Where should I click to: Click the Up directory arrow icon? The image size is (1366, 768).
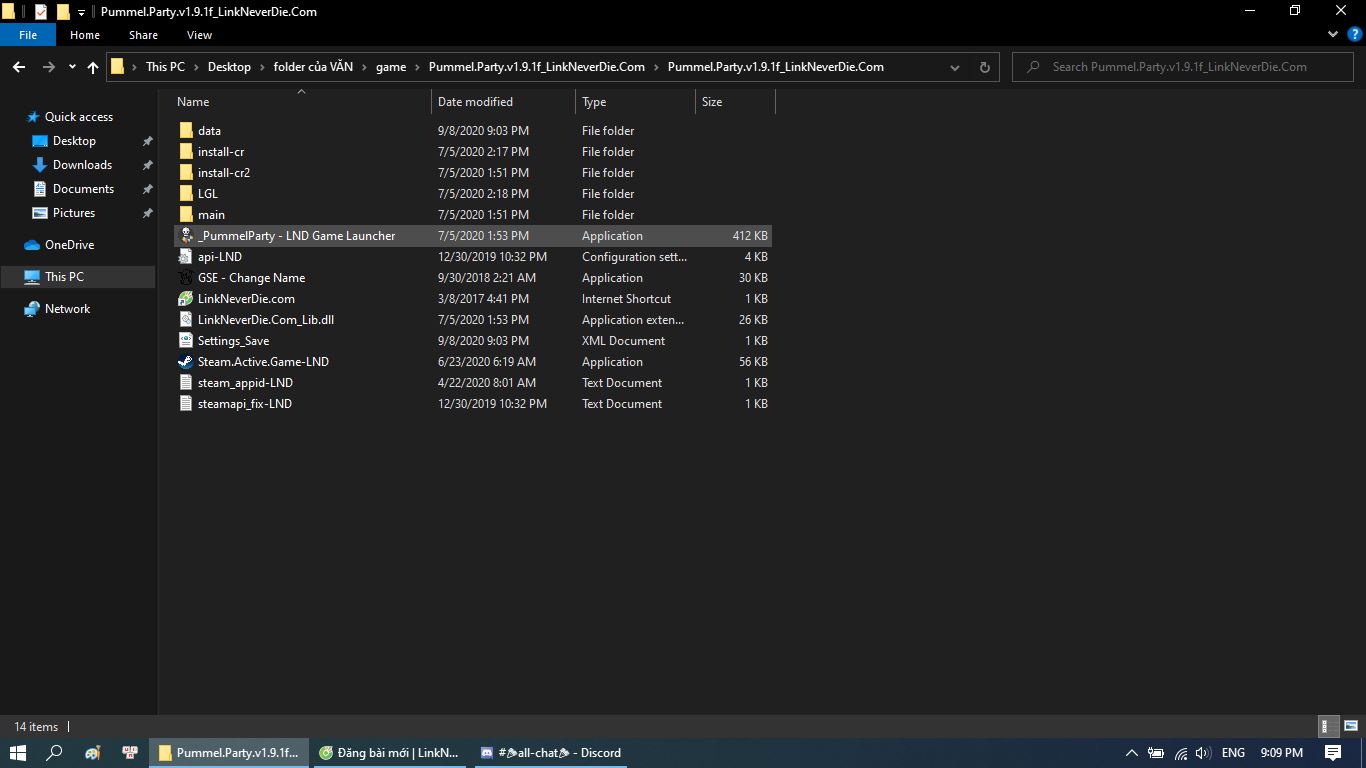pyautogui.click(x=93, y=67)
